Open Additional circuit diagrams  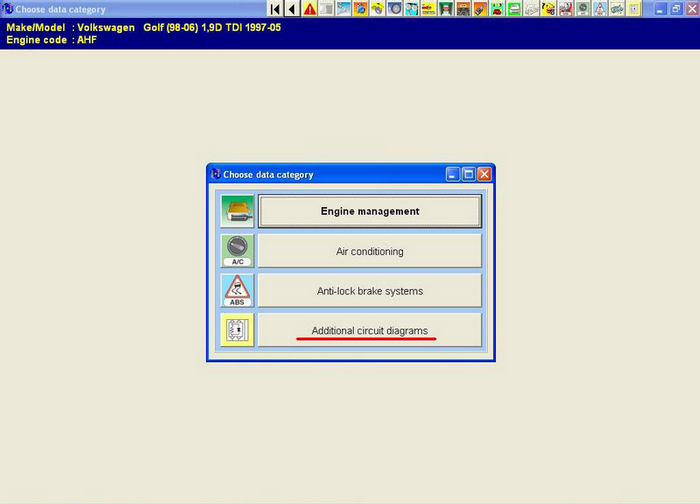(x=370, y=330)
